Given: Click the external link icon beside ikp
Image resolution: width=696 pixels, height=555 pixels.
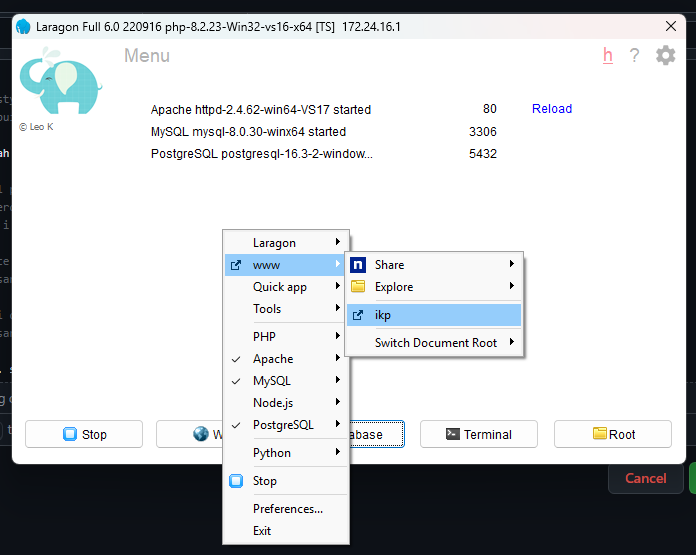Looking at the screenshot, I should coord(358,315).
